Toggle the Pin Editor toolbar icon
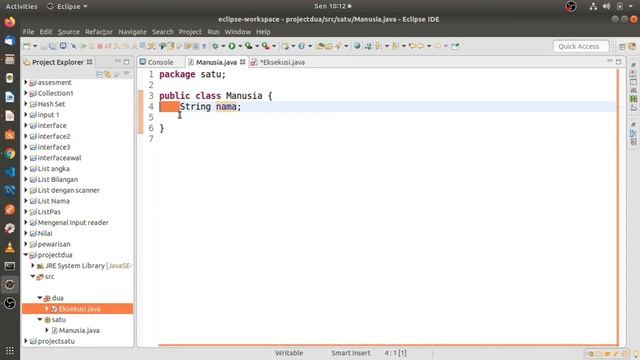This screenshot has height=360, width=640. 455,46
